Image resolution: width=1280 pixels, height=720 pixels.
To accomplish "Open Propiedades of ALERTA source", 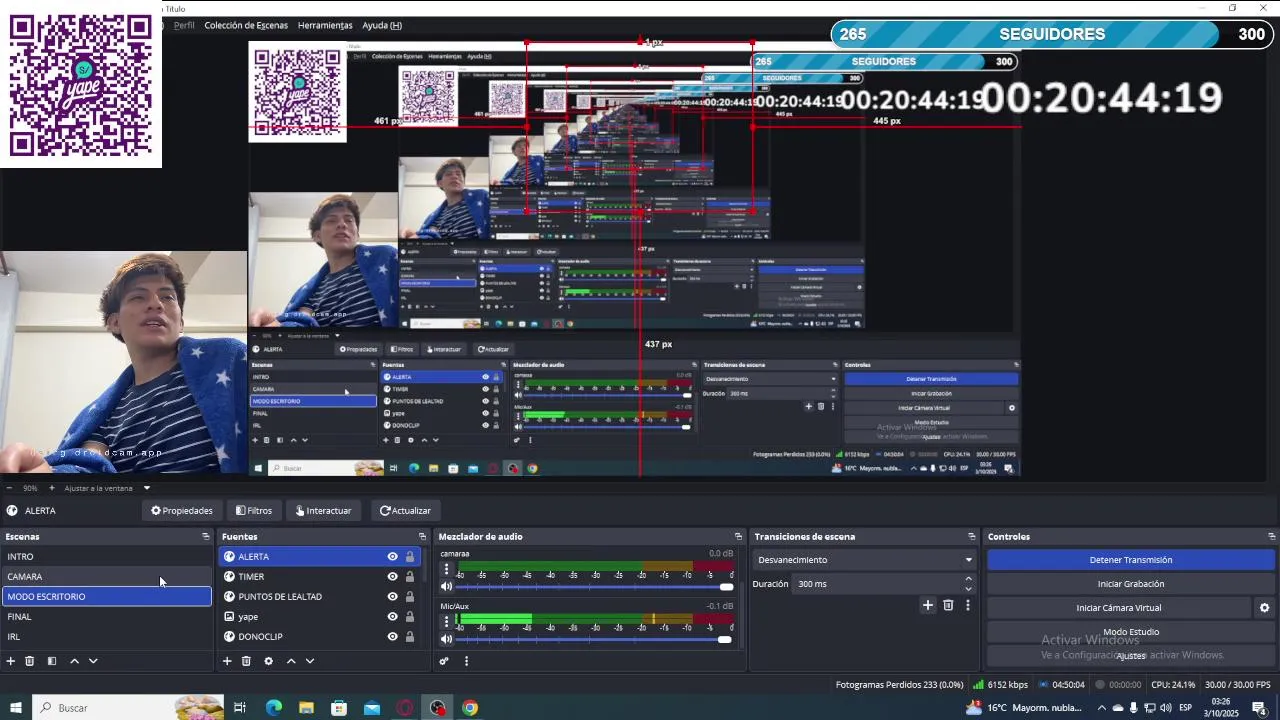I will click(x=181, y=511).
